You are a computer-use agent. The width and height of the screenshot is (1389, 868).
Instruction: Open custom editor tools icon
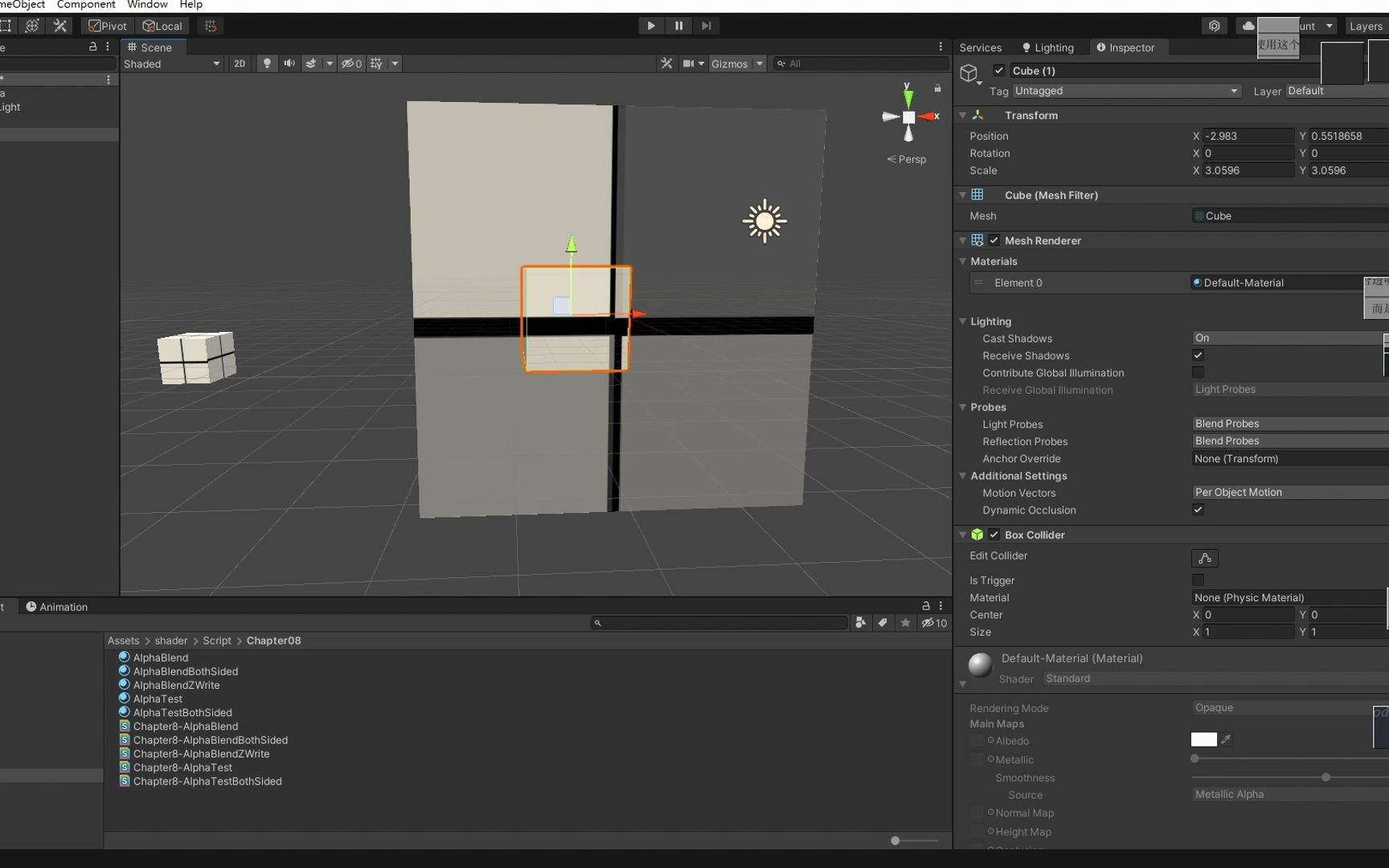[x=60, y=26]
